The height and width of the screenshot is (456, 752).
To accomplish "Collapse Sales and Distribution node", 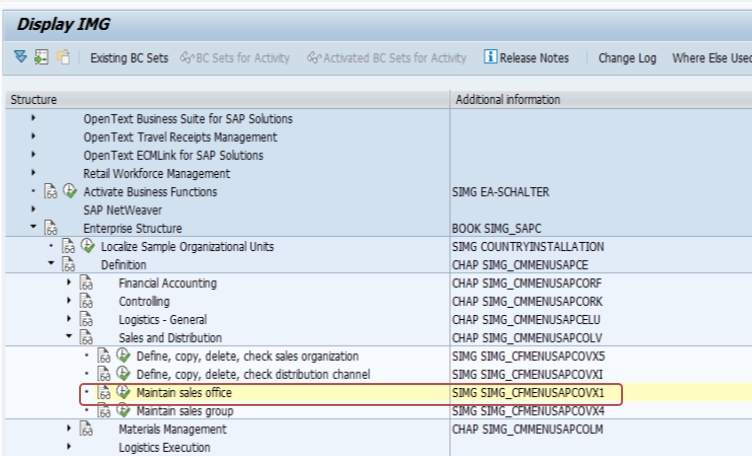I will point(69,336).
